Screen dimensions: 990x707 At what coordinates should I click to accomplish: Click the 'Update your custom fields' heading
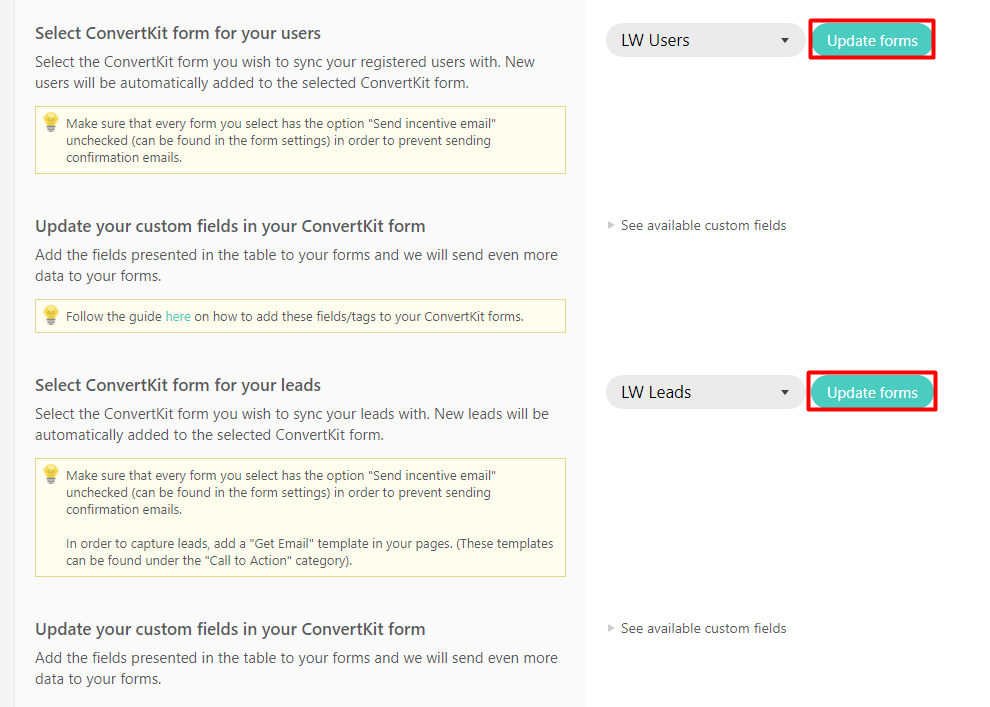[232, 225]
